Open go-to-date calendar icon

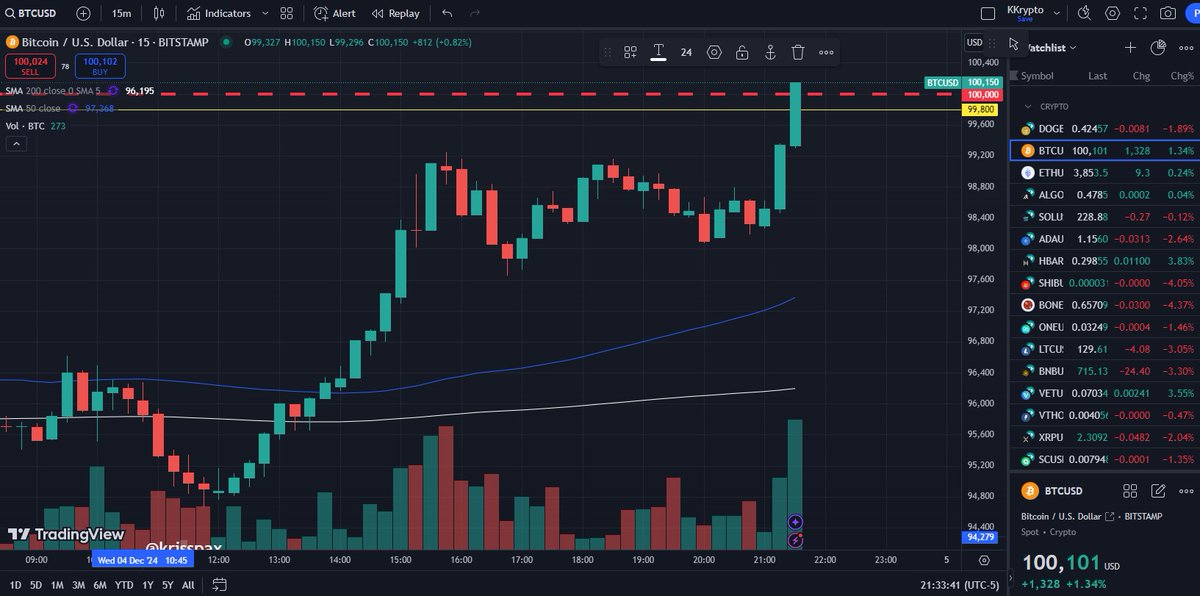click(220, 584)
